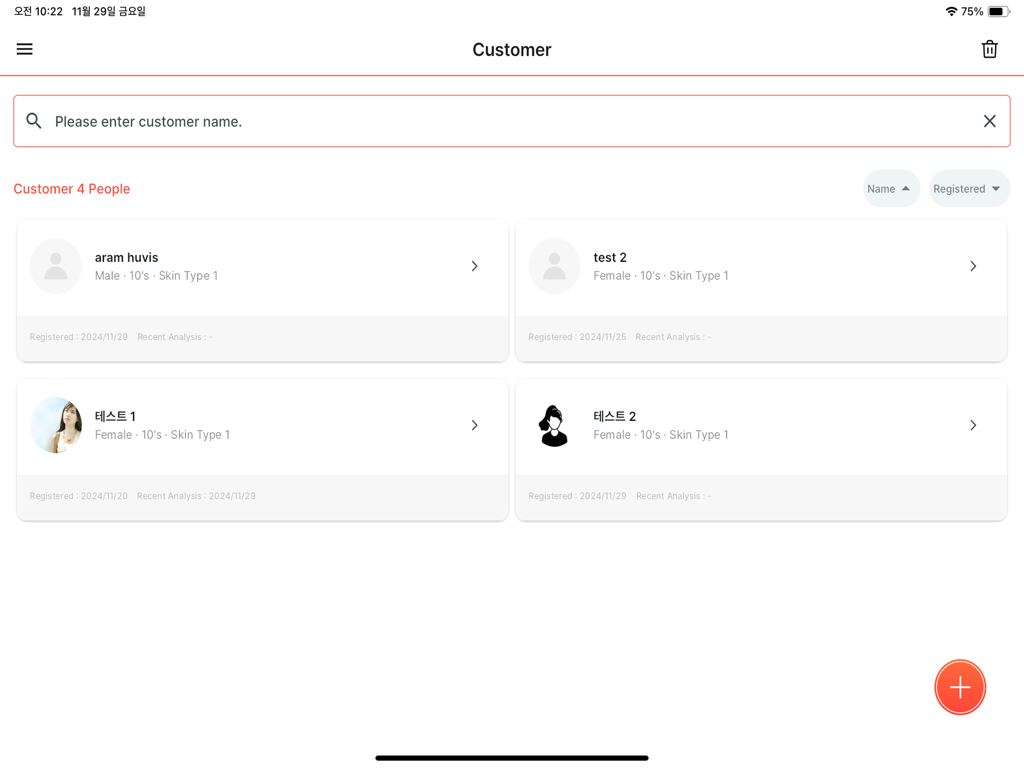Select the Customer title in the header
Viewport: 1024px width, 768px height.
(x=511, y=49)
